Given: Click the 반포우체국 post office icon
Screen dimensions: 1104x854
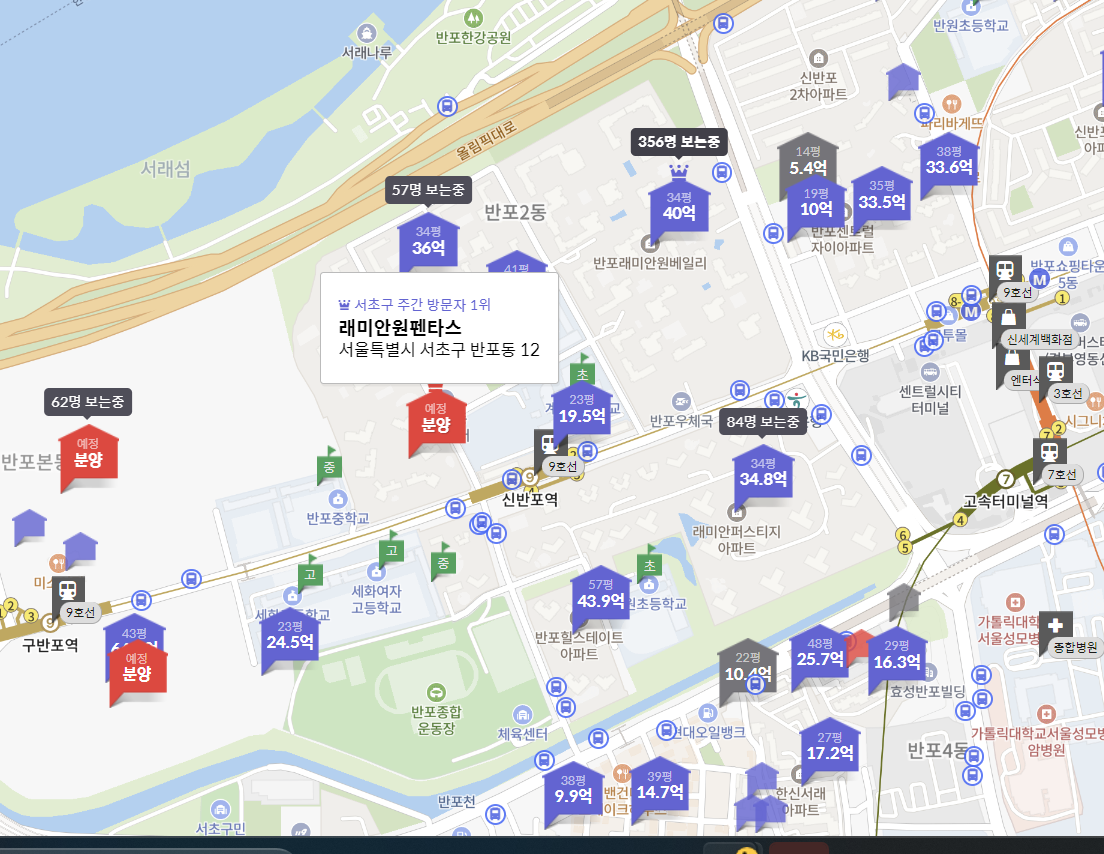Looking at the screenshot, I should (x=681, y=402).
